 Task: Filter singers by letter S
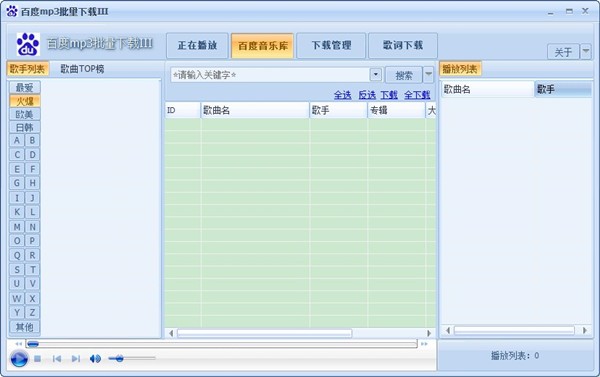[17, 270]
